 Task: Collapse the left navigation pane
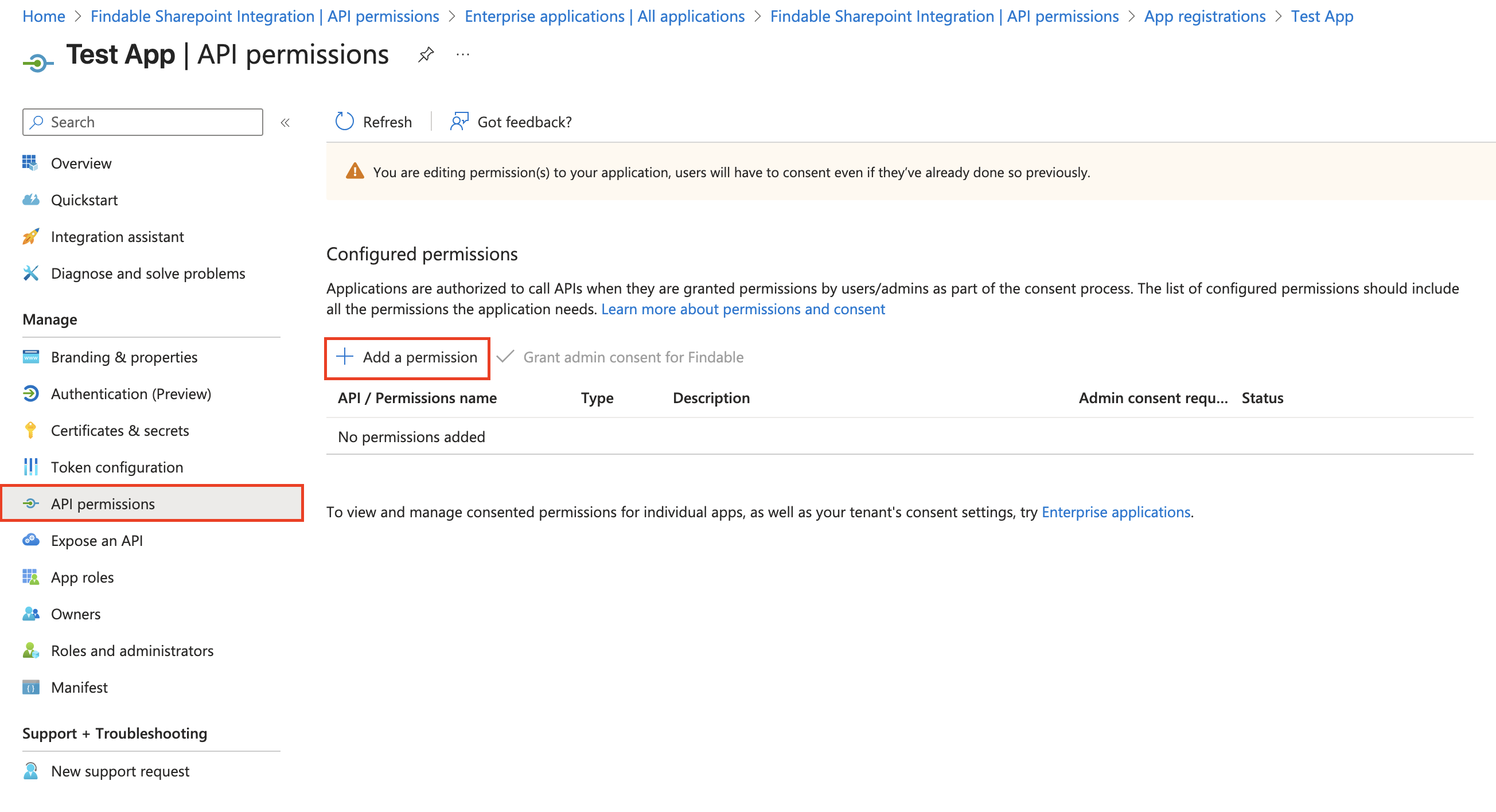point(285,122)
